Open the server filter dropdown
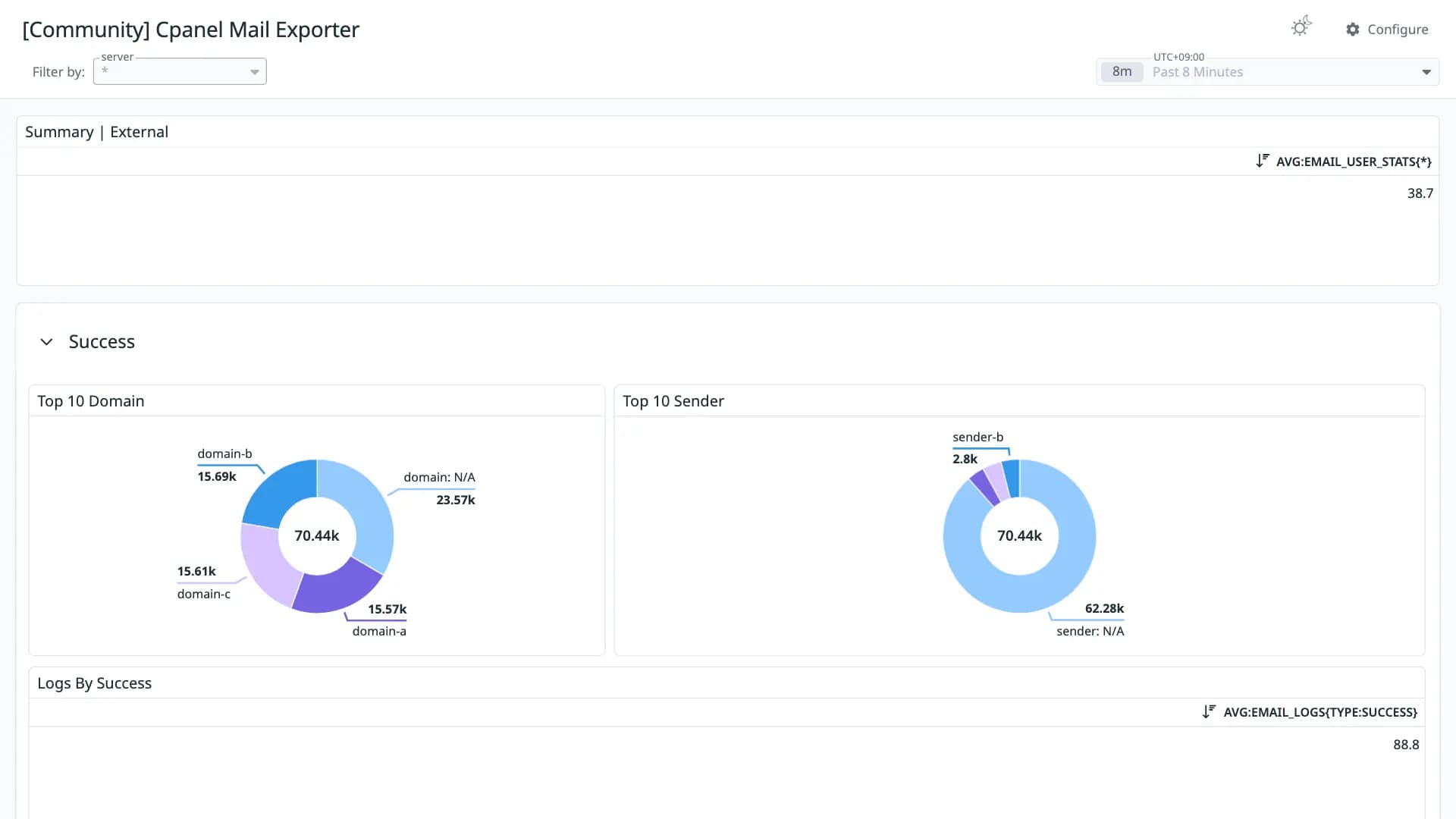The image size is (1456, 819). [180, 71]
